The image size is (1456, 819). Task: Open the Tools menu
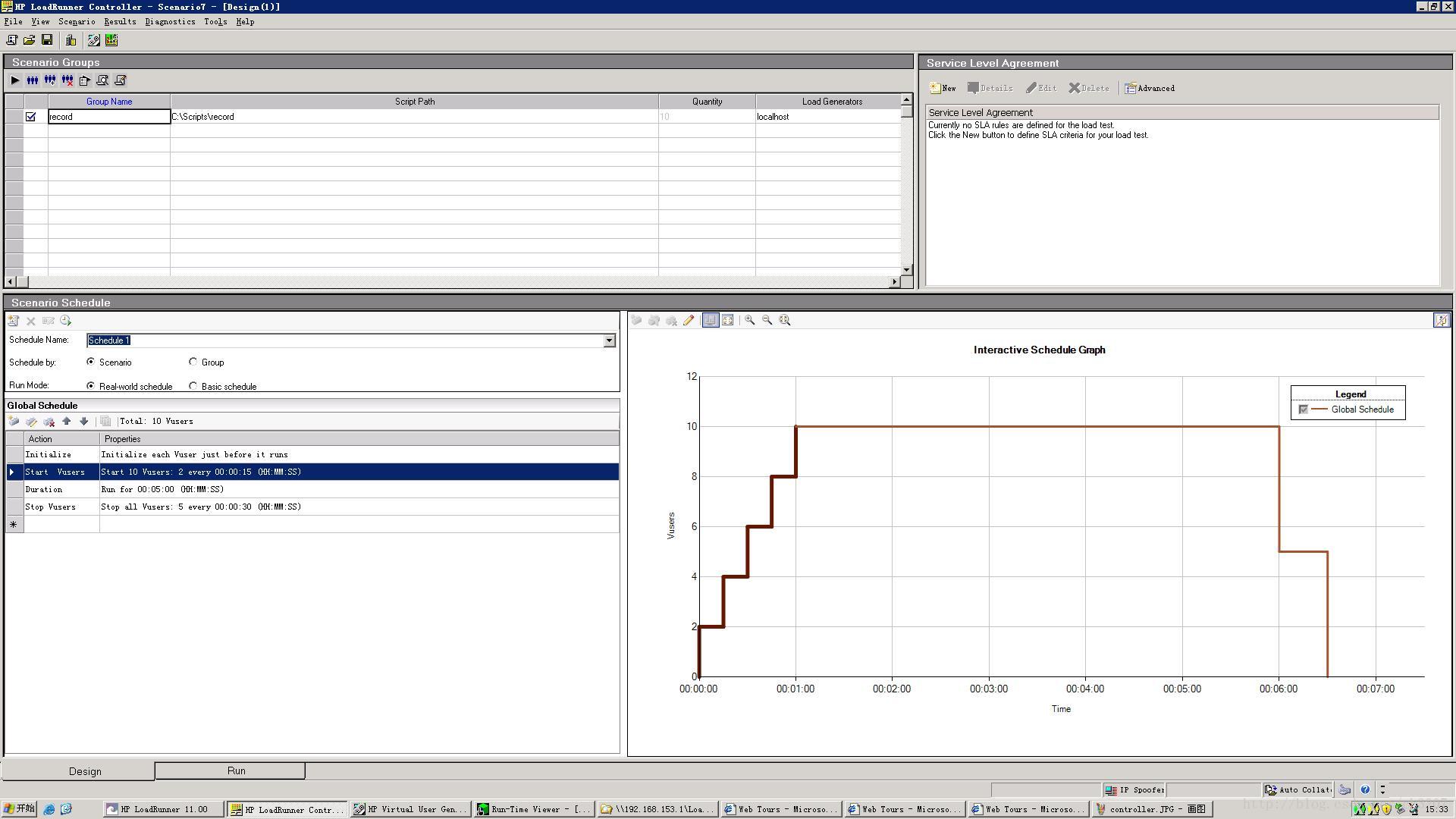[215, 22]
